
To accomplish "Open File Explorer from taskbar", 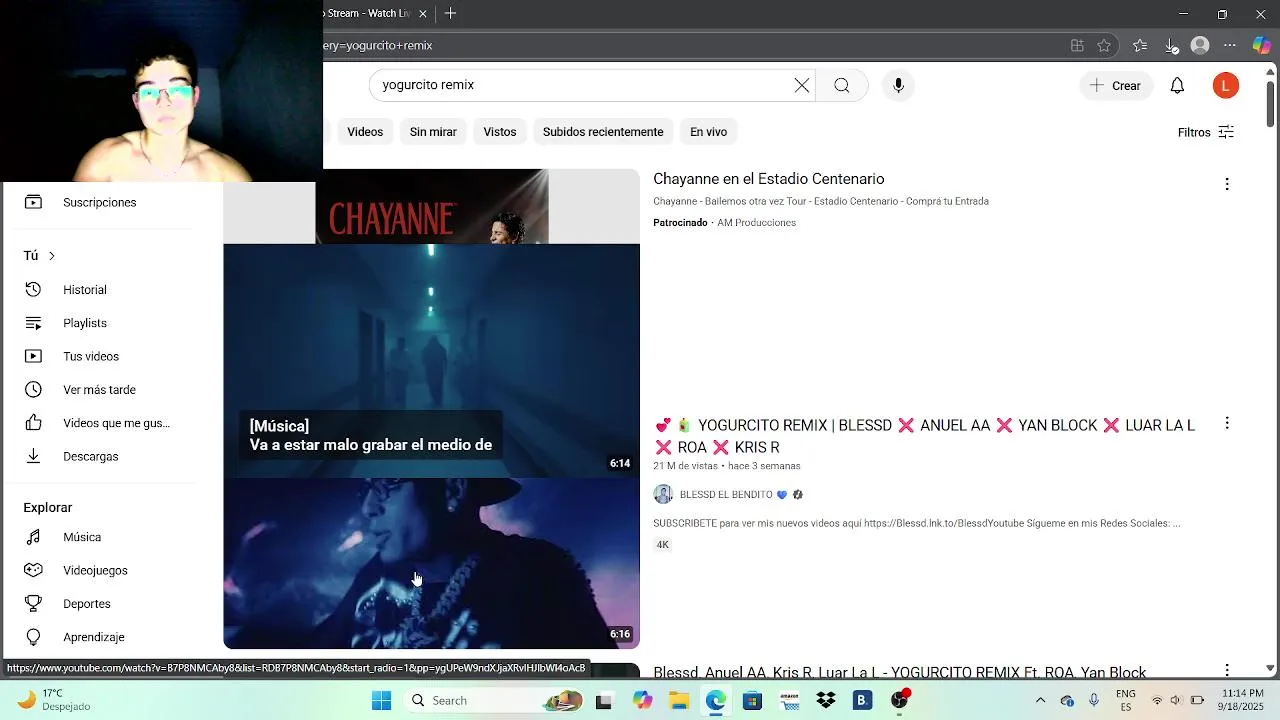I will (679, 701).
